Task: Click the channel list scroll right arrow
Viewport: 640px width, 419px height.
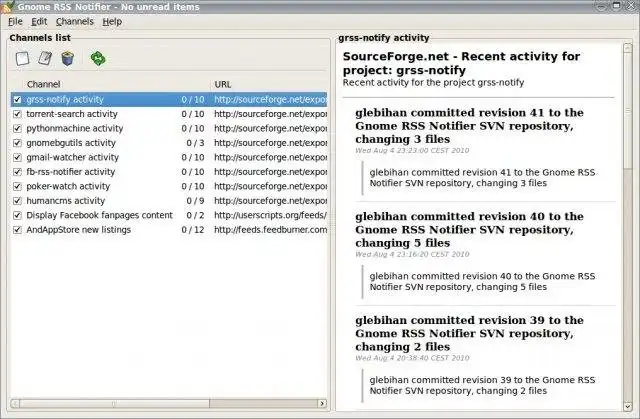Action: coord(322,403)
